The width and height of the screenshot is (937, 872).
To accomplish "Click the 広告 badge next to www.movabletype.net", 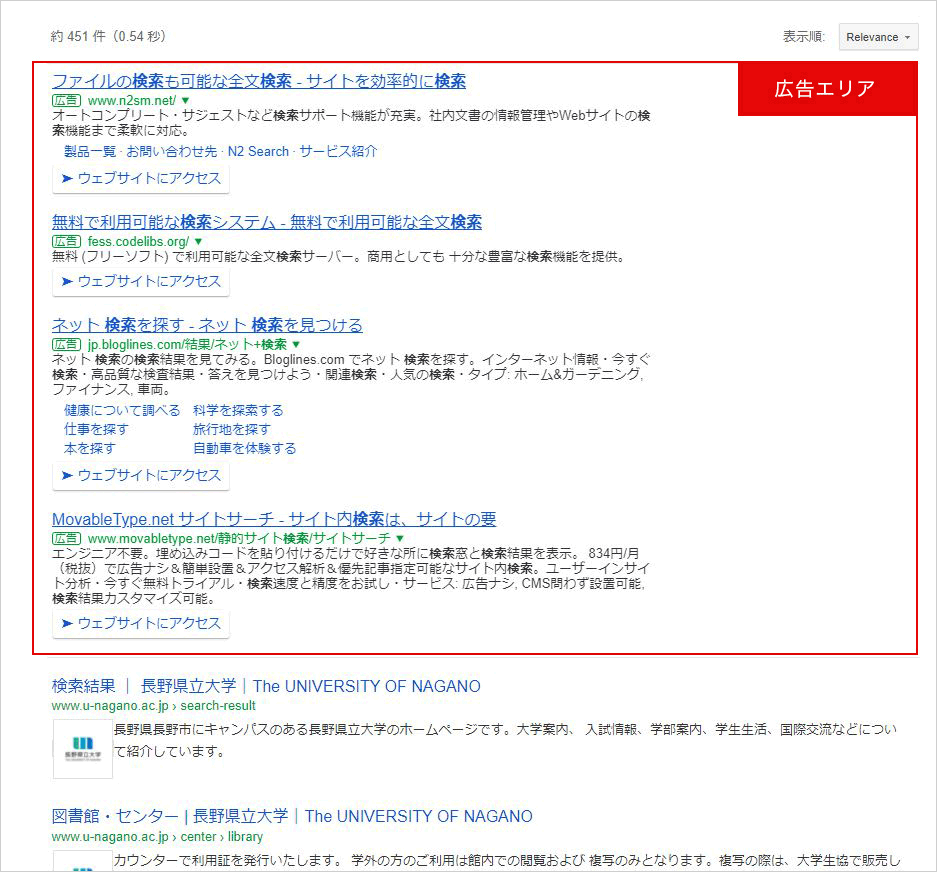I will tap(66, 539).
